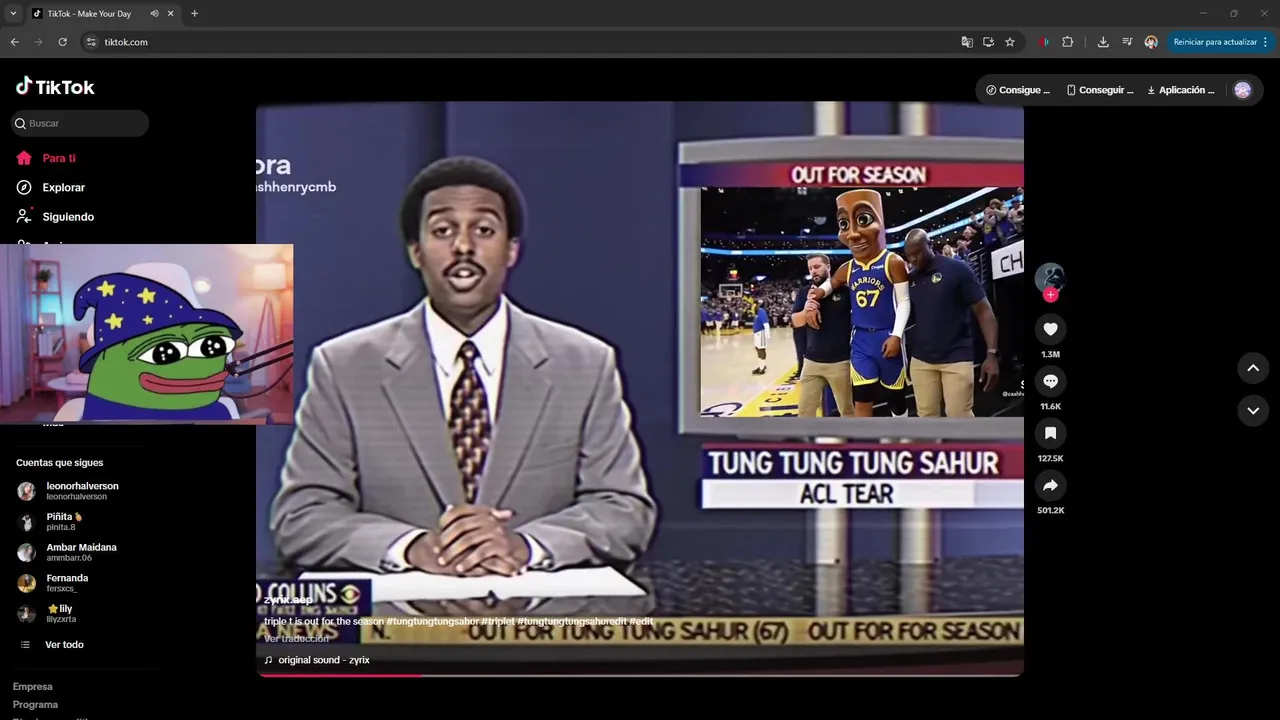This screenshot has height=720, width=1280.
Task: Open the Chrome profile avatar
Action: point(1151,42)
